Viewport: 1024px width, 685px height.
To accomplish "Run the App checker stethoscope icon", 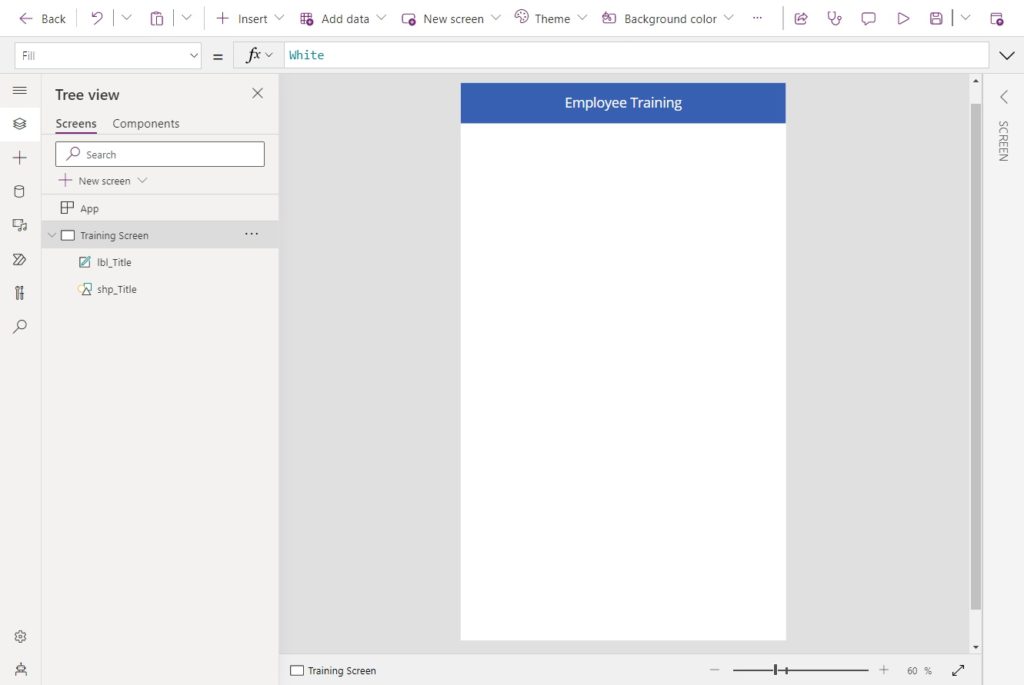I will pos(834,18).
